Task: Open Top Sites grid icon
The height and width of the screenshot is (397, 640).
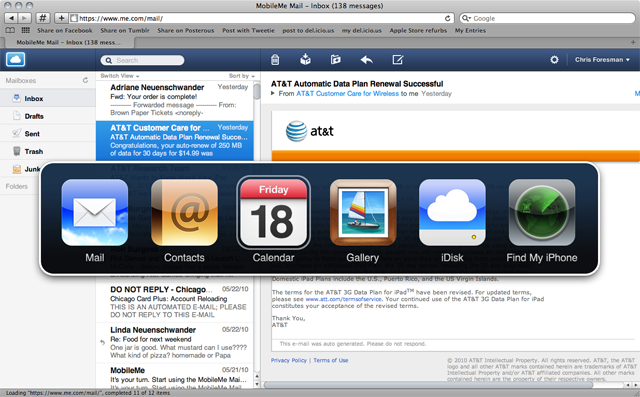Action: (25, 30)
